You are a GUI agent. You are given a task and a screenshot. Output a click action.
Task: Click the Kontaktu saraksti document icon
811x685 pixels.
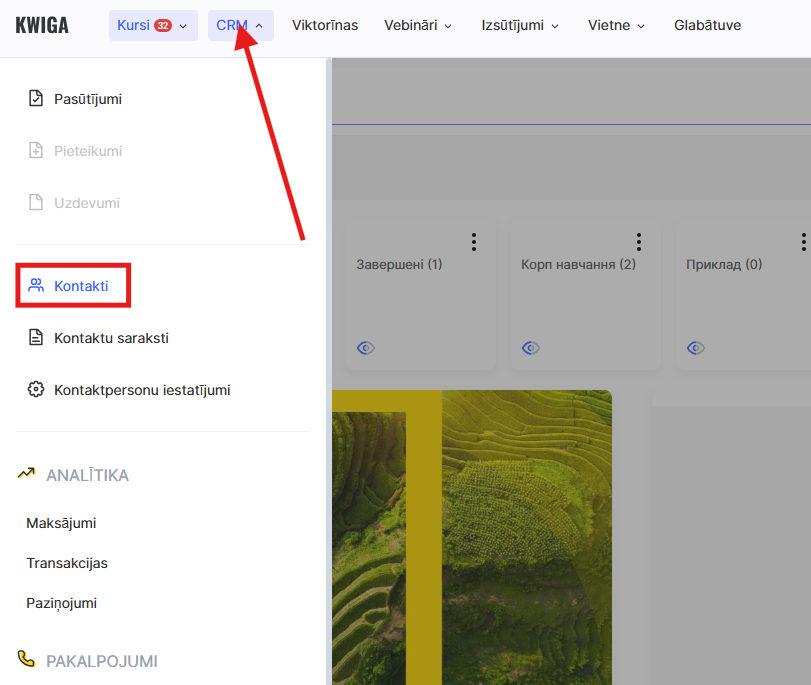(x=36, y=338)
